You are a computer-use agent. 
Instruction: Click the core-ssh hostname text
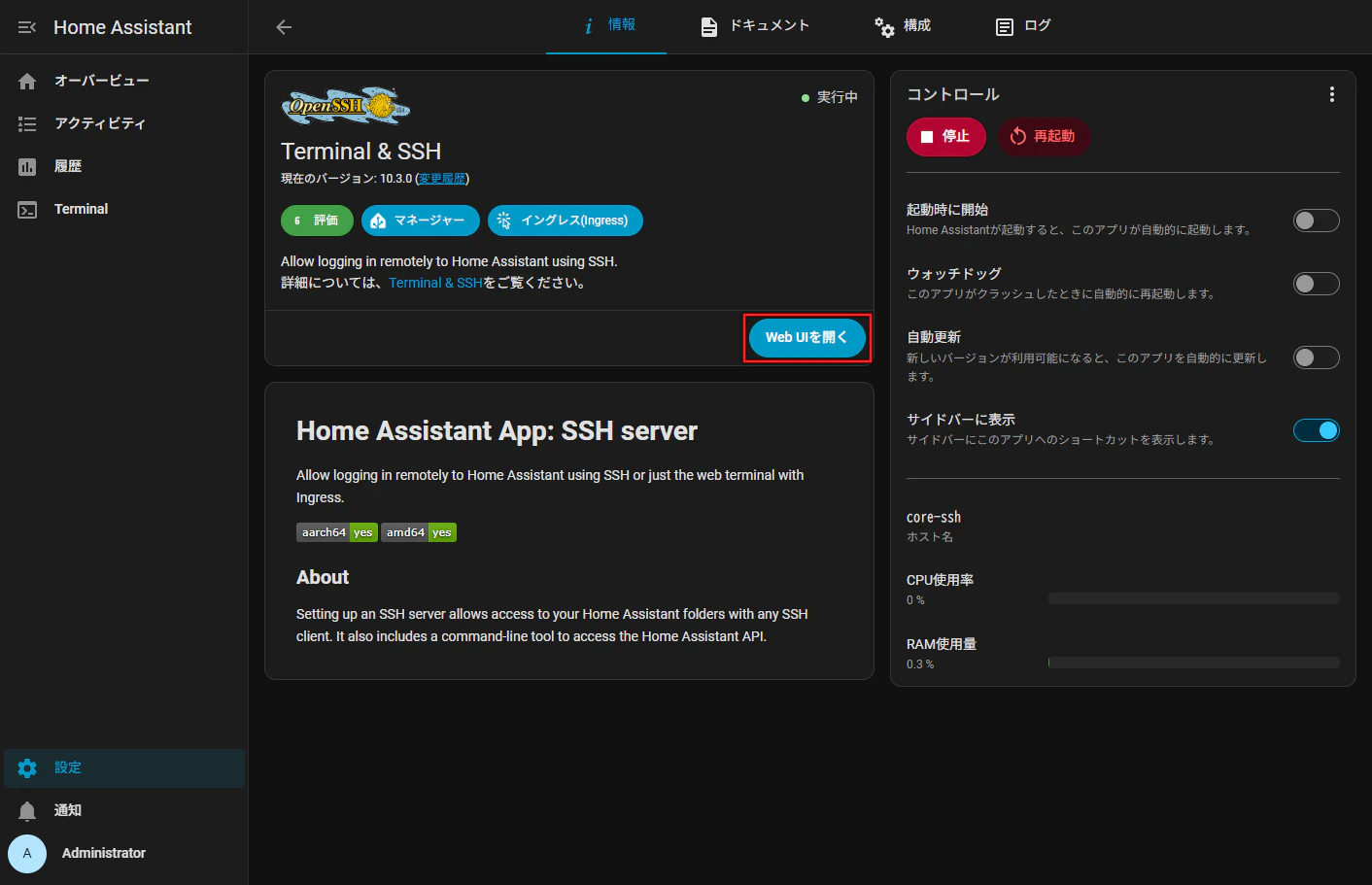934,517
